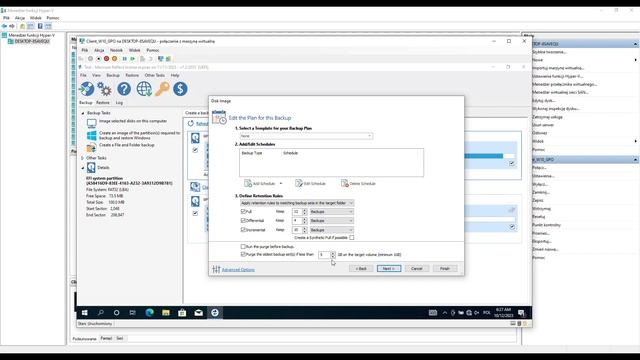Open File Explorer in the VM taskbar

pos(166,313)
